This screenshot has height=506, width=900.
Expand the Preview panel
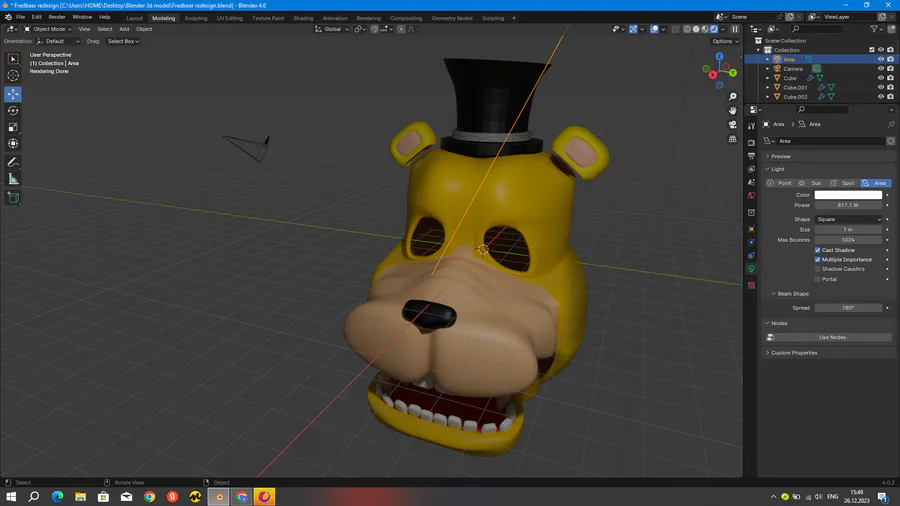tap(780, 156)
